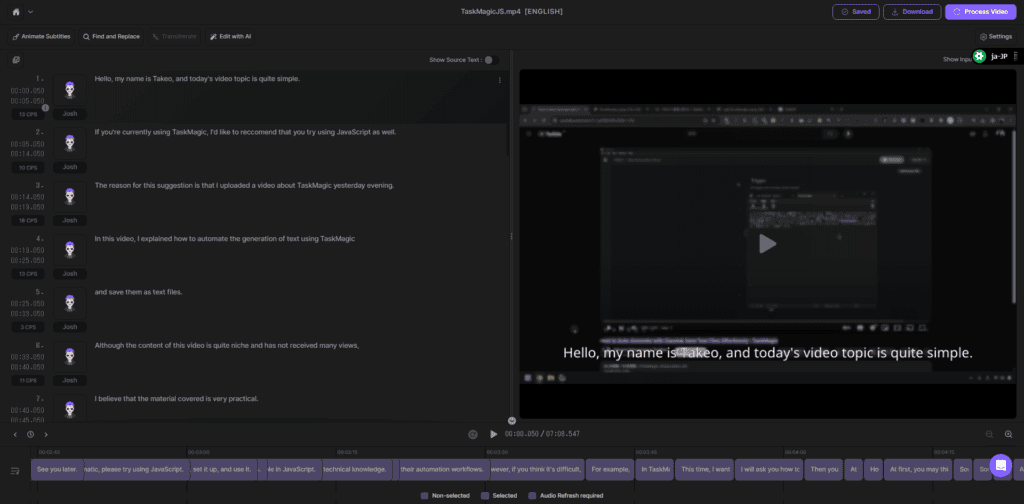The image size is (1024, 504).
Task: Click Non-selected legend swatch
Action: coord(424,496)
